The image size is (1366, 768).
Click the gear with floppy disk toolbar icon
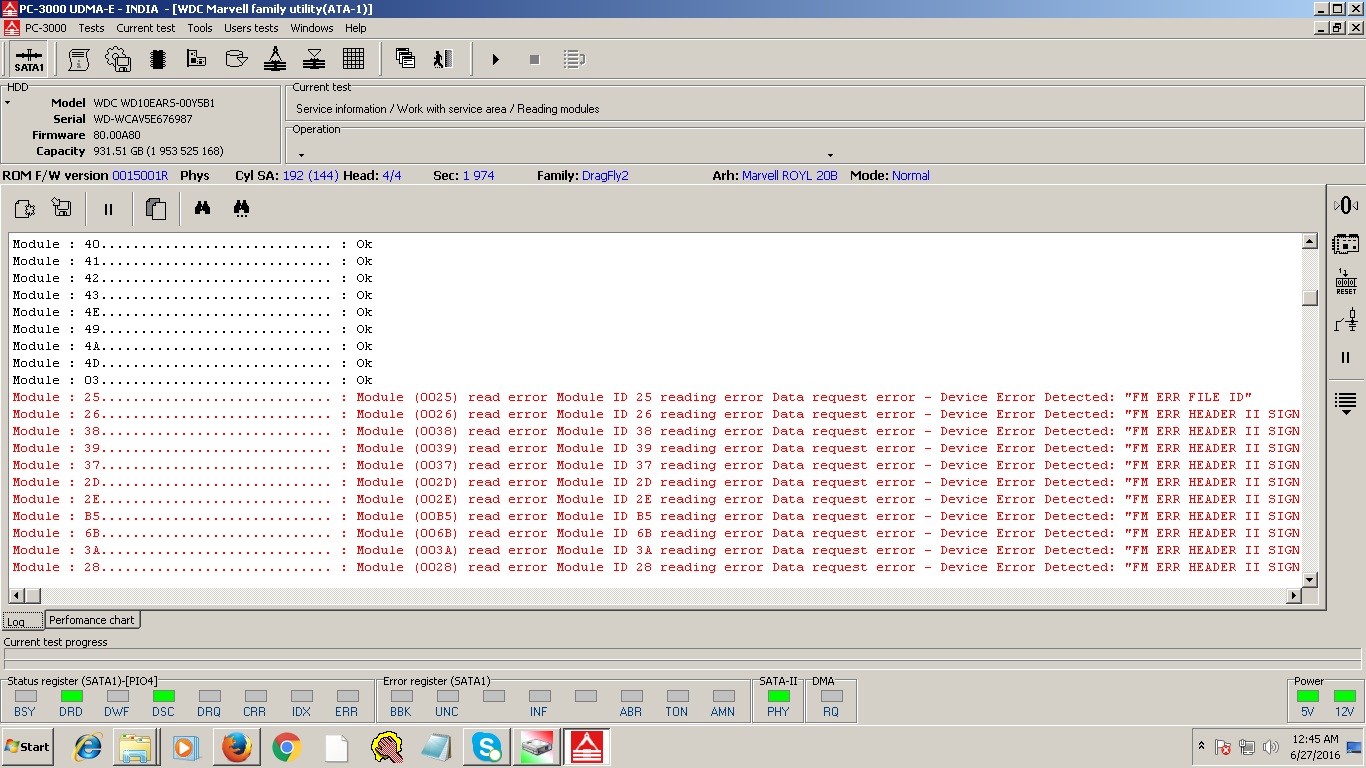(118, 59)
